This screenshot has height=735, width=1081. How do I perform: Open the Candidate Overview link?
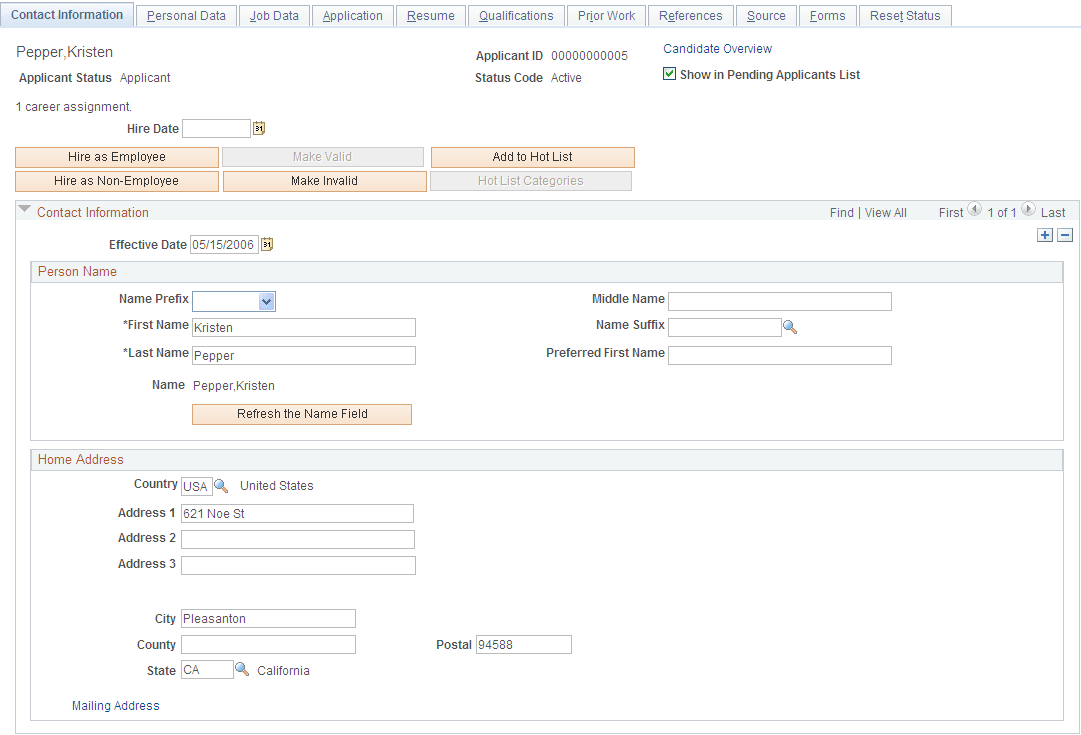coord(718,49)
